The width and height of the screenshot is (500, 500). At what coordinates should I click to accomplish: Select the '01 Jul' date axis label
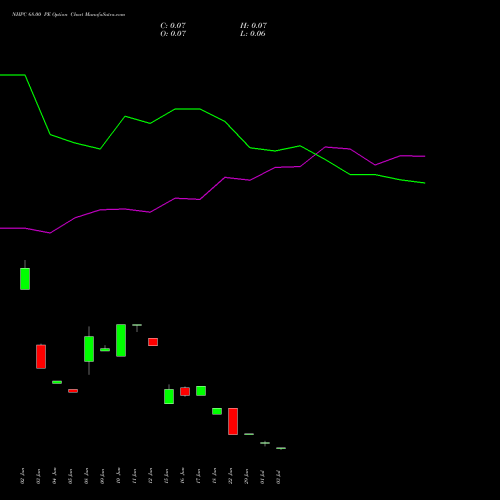tap(262, 477)
